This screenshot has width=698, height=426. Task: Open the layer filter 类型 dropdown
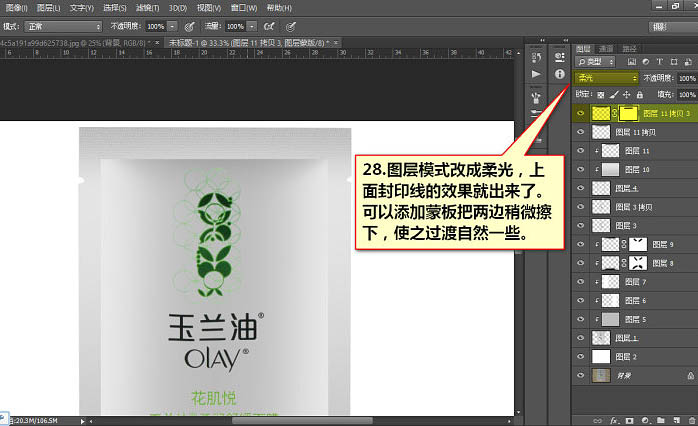pyautogui.click(x=595, y=62)
